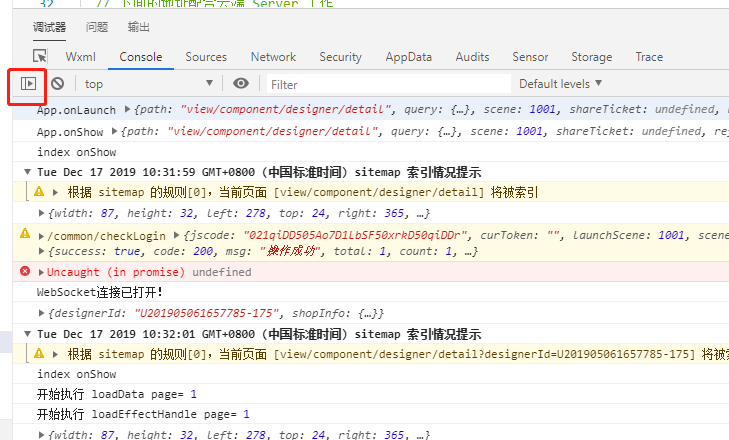Open the Sources tab
Viewport: 729px width, 440px height.
[x=206, y=57]
